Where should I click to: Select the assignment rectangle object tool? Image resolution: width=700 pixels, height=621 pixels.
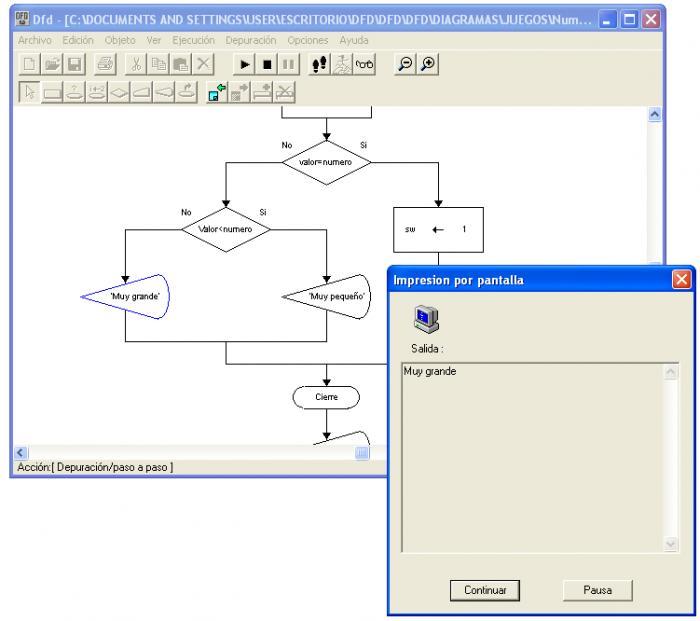click(52, 92)
